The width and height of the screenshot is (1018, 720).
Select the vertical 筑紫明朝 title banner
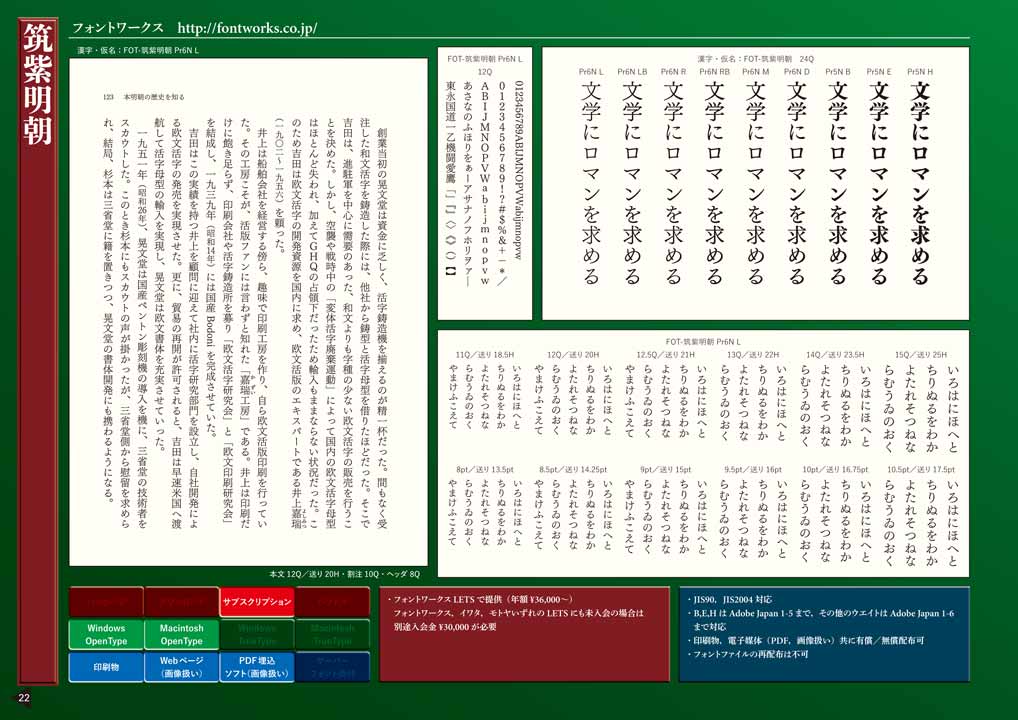[x=38, y=351]
